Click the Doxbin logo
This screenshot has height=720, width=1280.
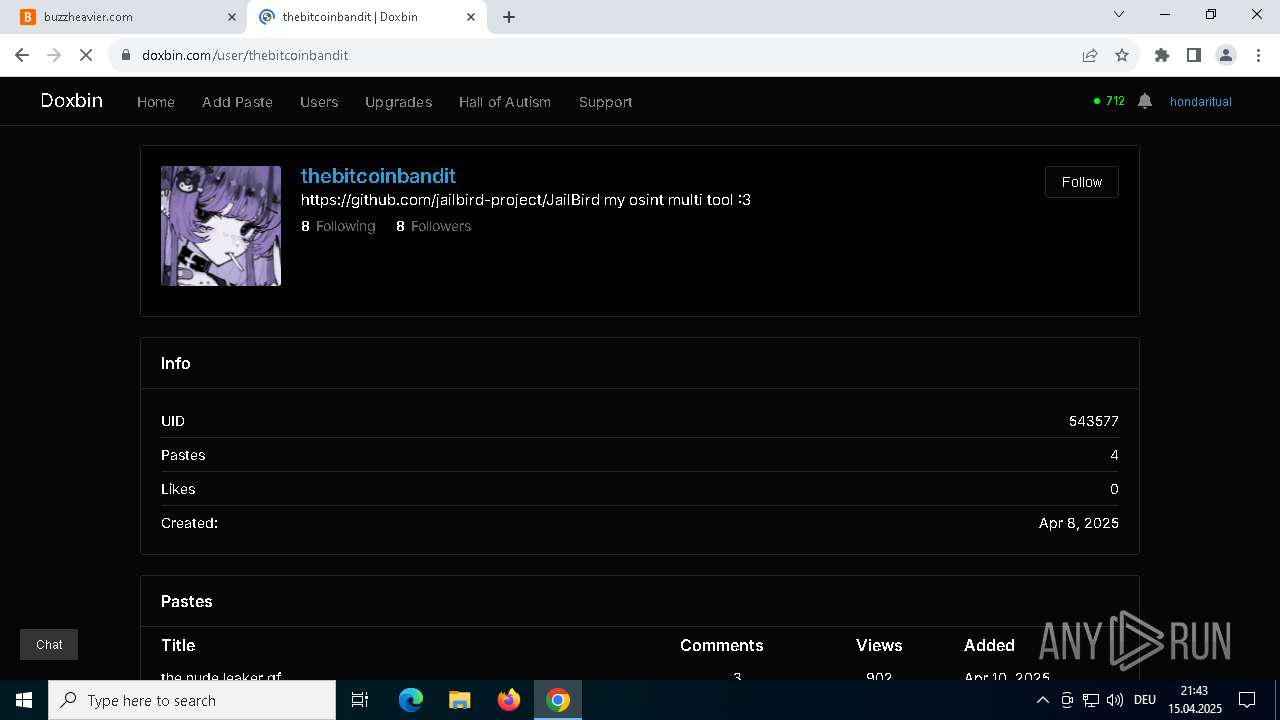[x=72, y=101]
